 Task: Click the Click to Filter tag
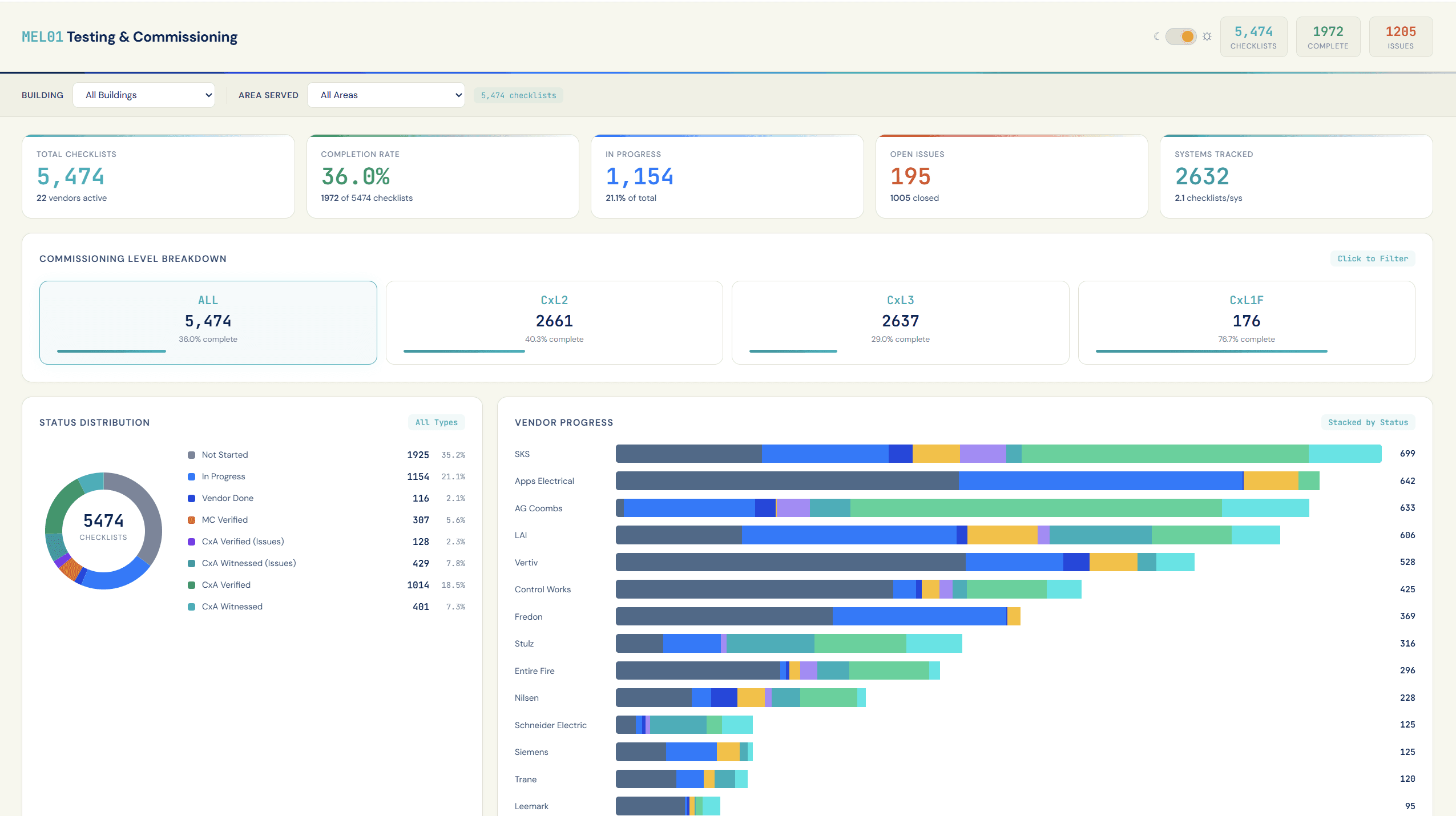pyautogui.click(x=1373, y=258)
